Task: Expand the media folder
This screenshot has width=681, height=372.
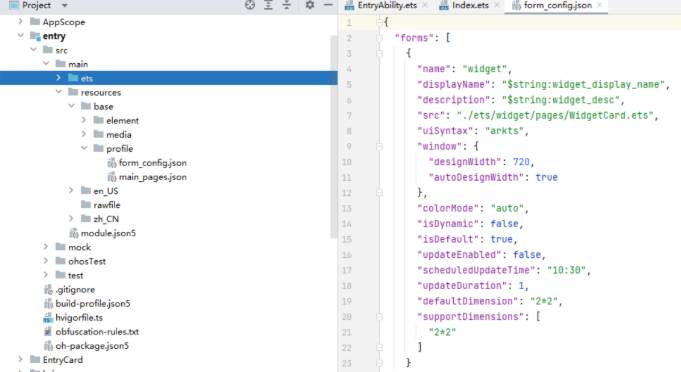Action: click(x=84, y=134)
